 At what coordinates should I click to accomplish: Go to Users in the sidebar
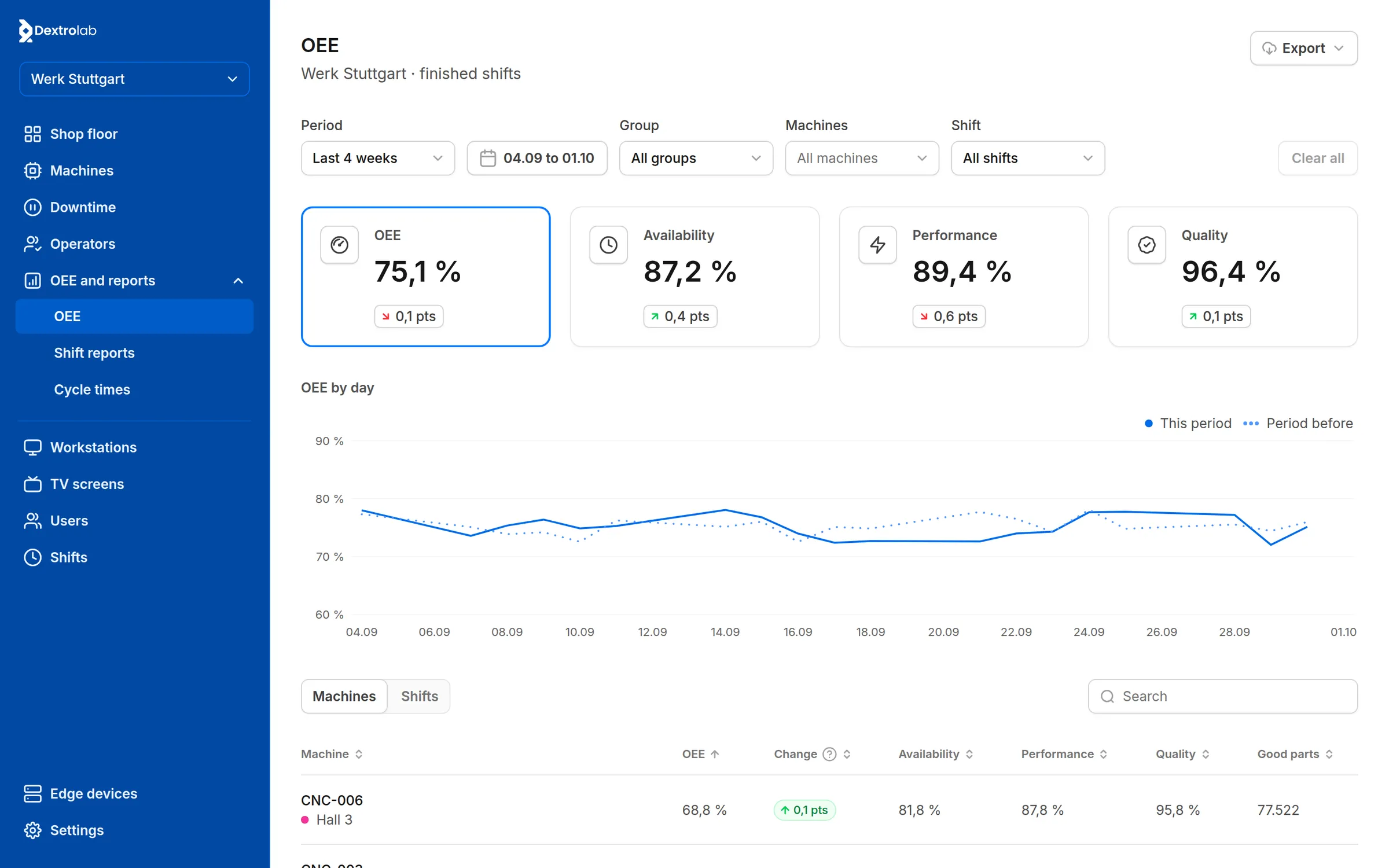[x=134, y=521]
